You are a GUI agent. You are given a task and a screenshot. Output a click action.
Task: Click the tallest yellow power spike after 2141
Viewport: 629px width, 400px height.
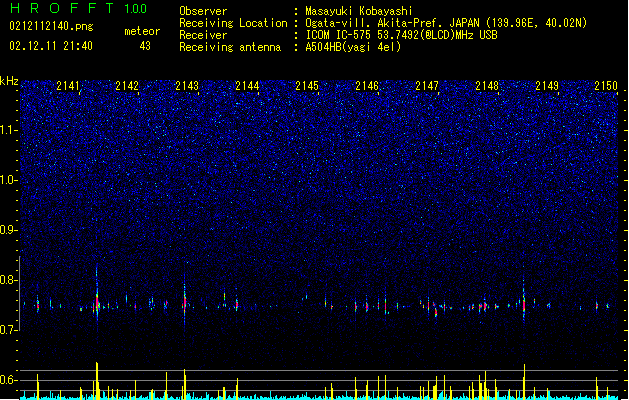[x=97, y=380]
